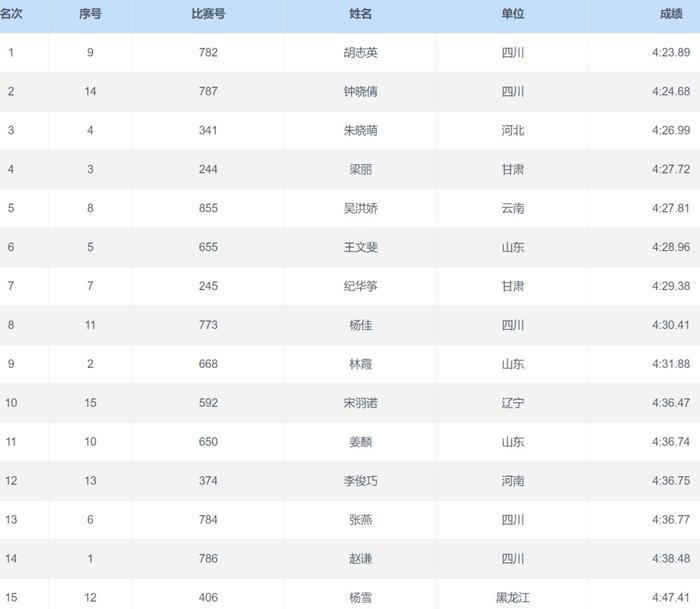This screenshot has width=700, height=609.
Task: Click bib number 406
Action: click(208, 597)
